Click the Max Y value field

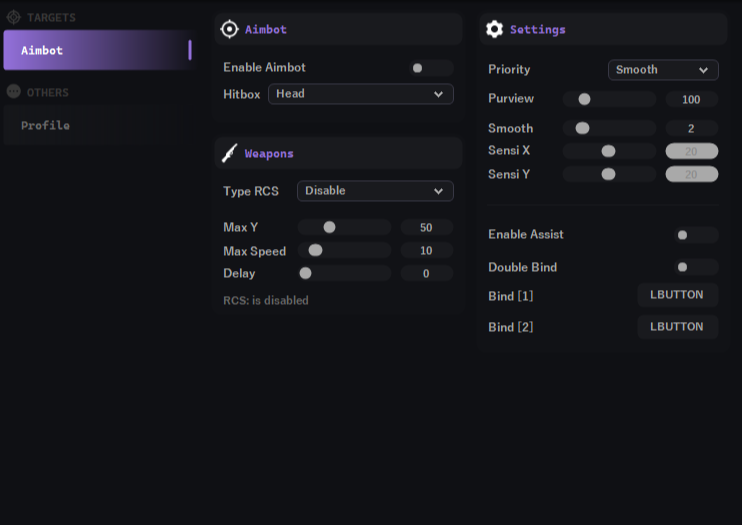pos(426,228)
